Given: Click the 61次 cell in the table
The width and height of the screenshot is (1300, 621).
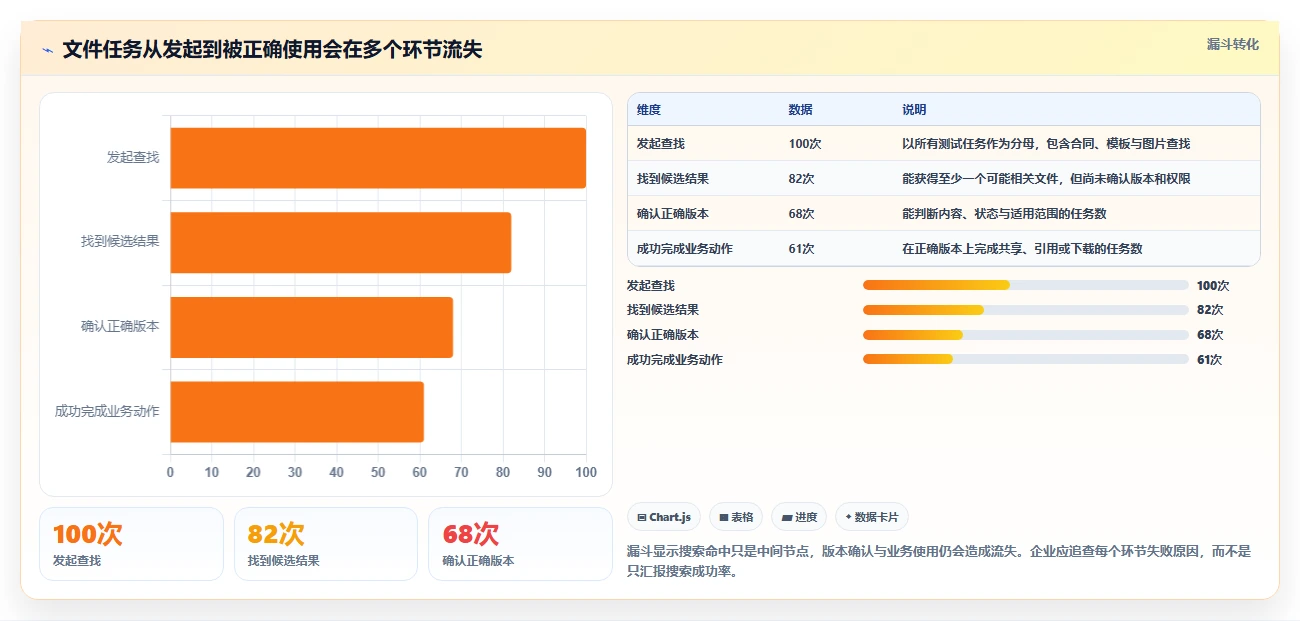Looking at the screenshot, I should coord(802,249).
